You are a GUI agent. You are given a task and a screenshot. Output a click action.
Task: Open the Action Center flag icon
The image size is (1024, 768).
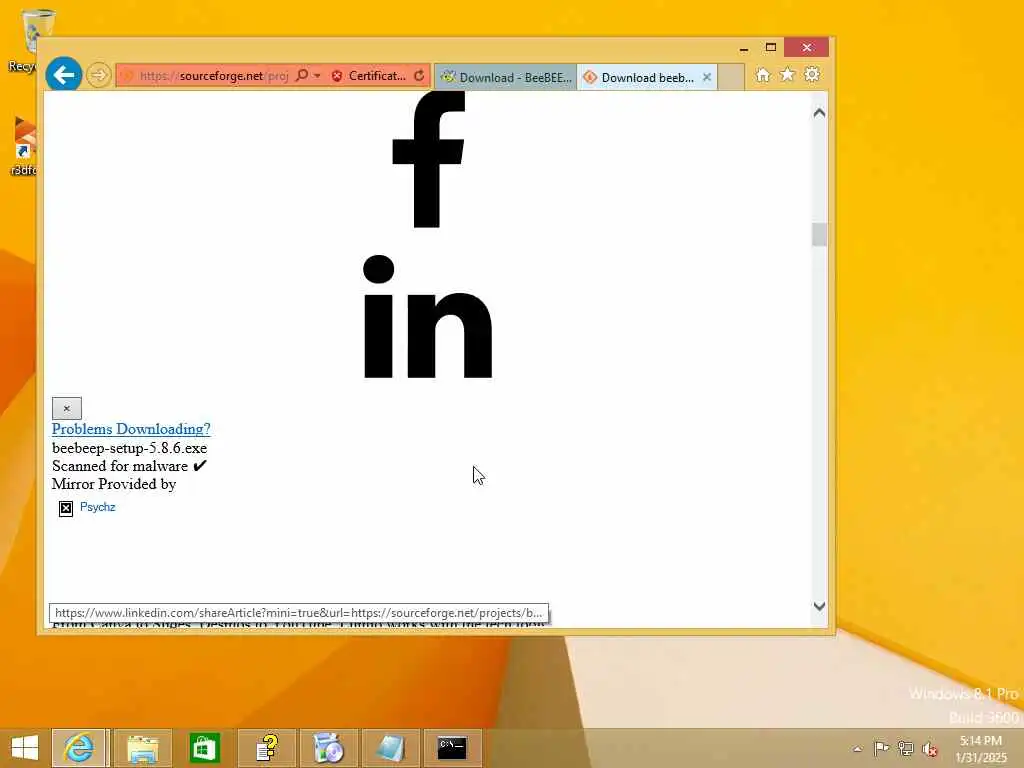click(x=881, y=748)
